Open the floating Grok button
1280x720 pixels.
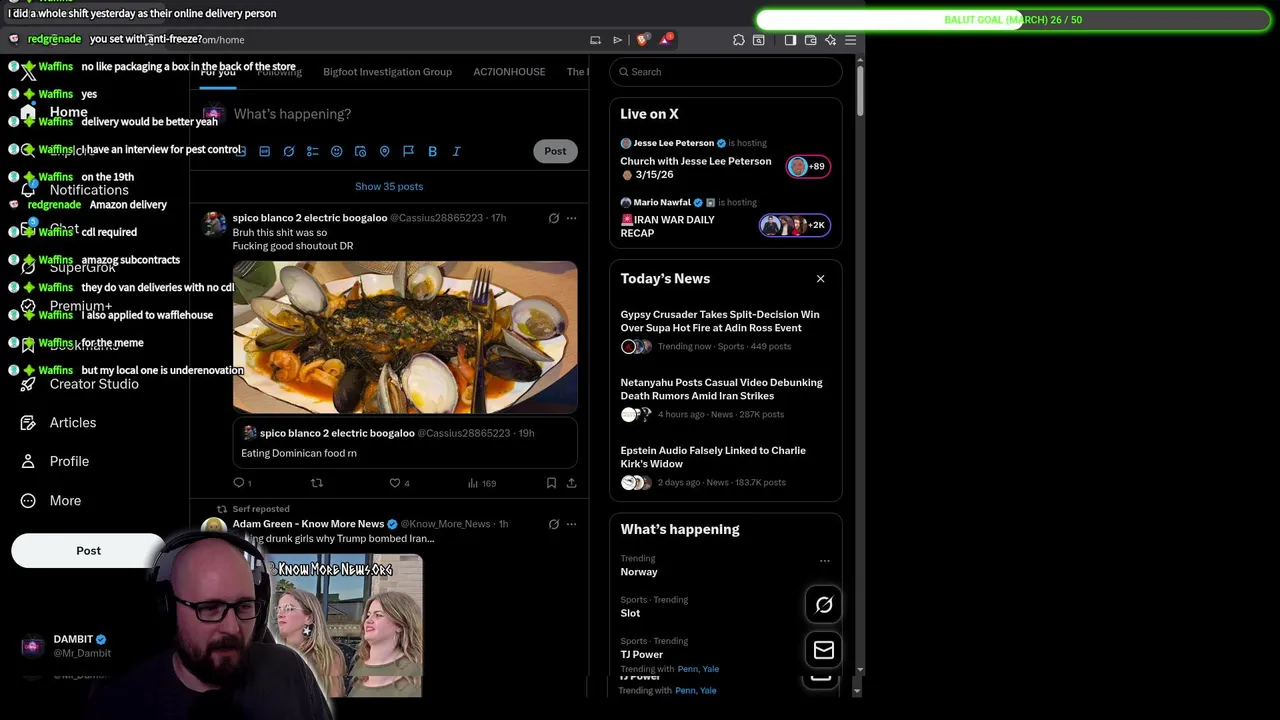pos(824,605)
